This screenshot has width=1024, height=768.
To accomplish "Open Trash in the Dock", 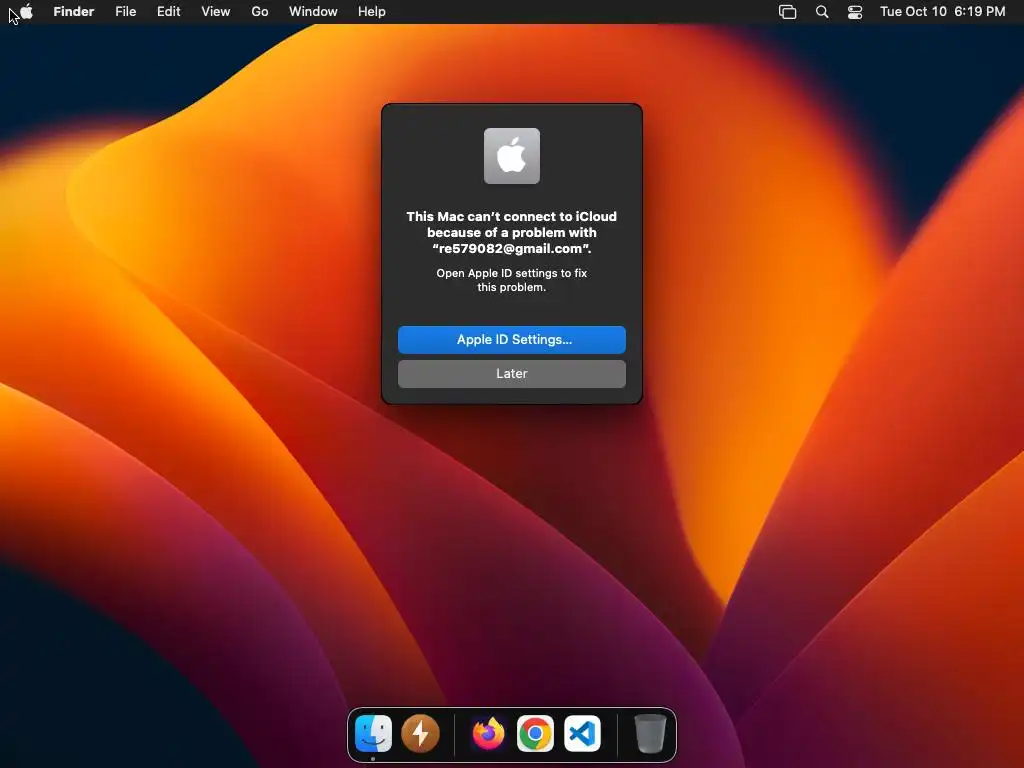I will 650,733.
